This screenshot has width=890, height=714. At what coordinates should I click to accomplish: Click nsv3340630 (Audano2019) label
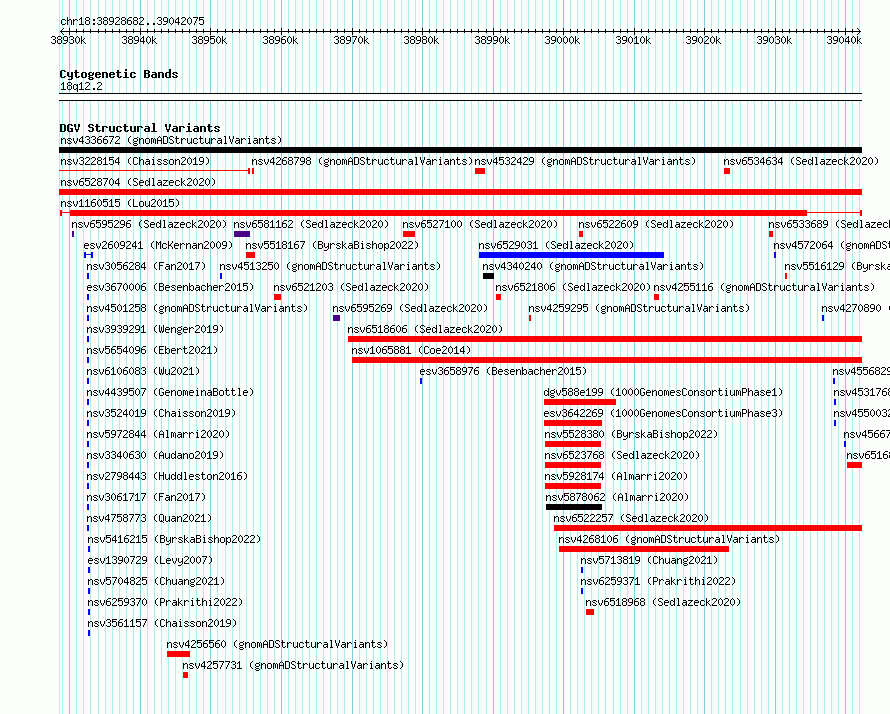155,455
